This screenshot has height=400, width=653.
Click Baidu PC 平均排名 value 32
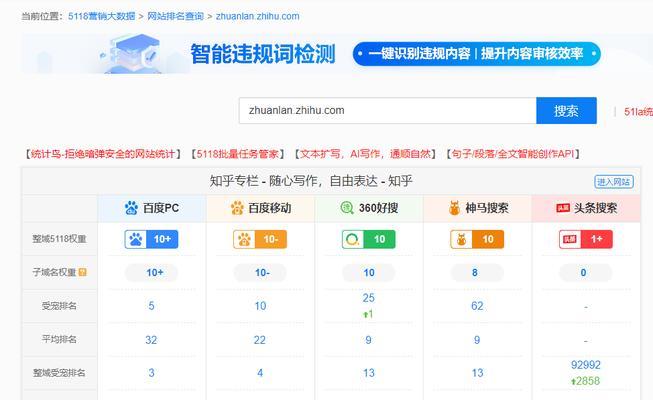pos(151,340)
